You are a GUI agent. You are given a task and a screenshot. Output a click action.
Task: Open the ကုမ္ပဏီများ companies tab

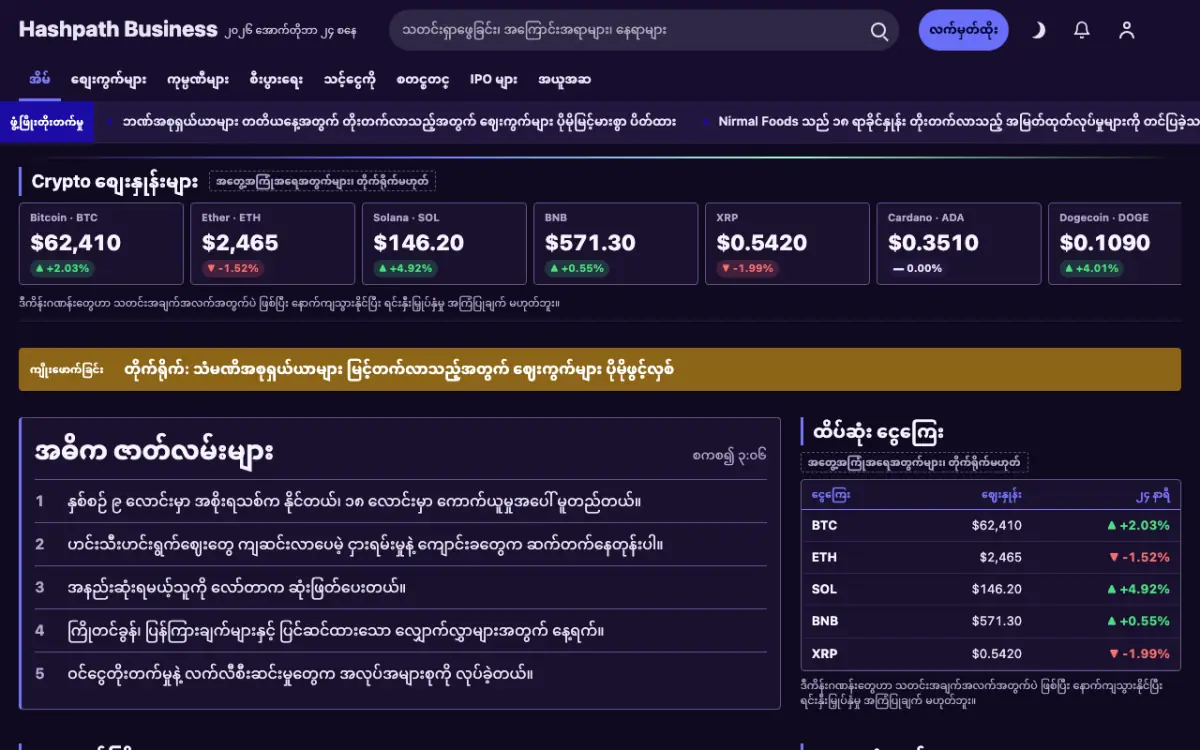pyautogui.click(x=198, y=80)
